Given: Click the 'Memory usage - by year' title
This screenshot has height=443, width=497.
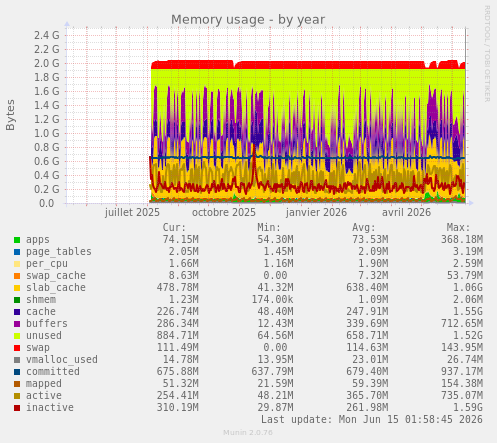Looking at the screenshot, I should (248, 20).
